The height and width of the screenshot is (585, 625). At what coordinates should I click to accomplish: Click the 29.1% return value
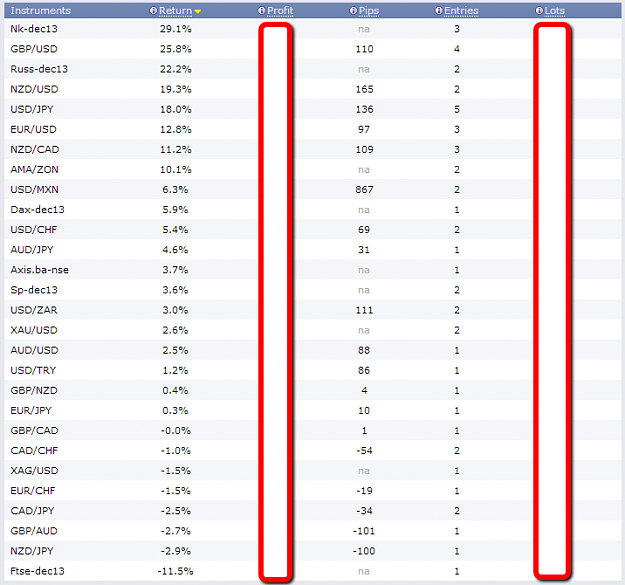[176, 29]
